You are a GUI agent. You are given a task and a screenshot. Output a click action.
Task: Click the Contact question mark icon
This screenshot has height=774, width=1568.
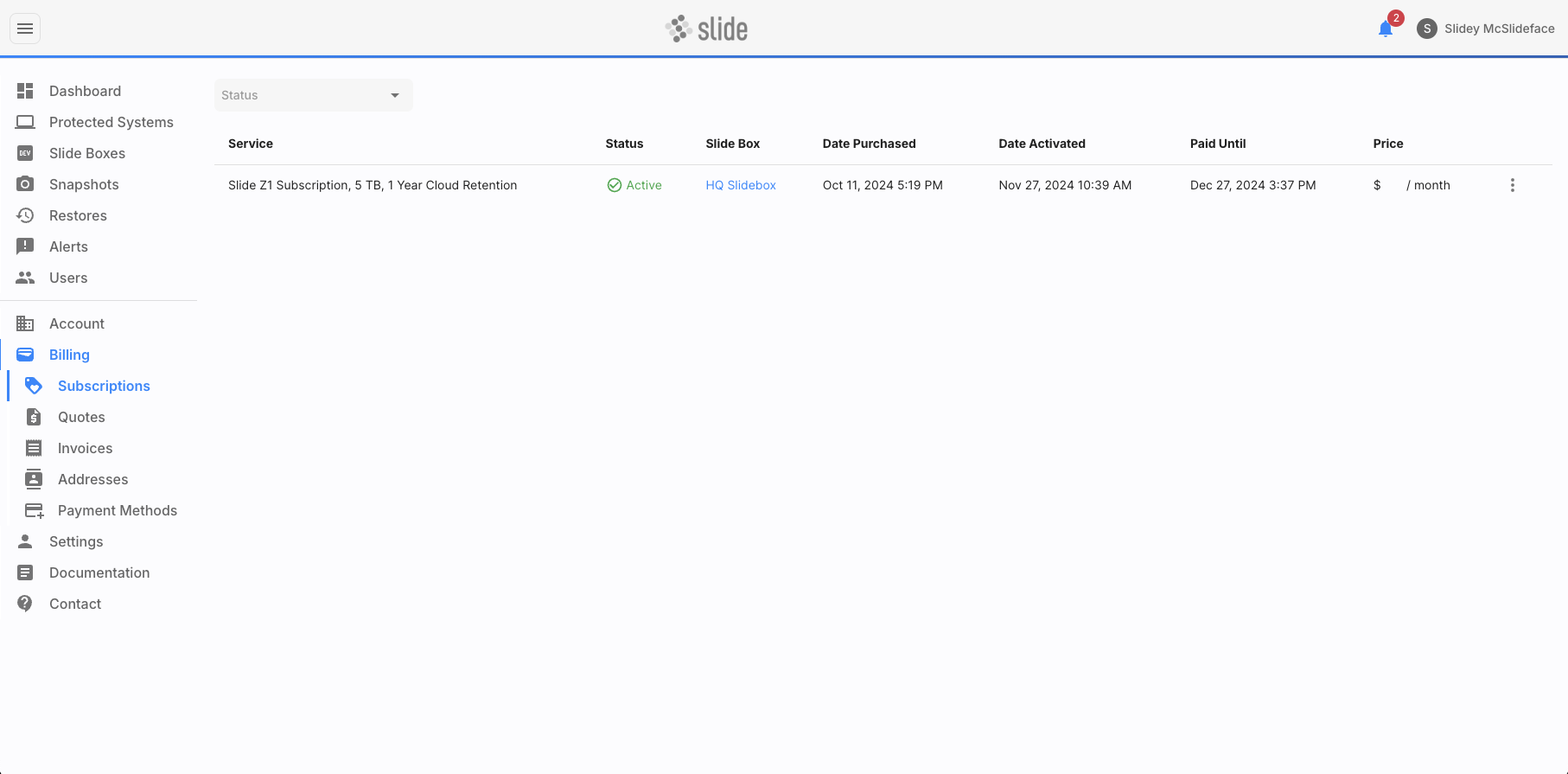[25, 604]
